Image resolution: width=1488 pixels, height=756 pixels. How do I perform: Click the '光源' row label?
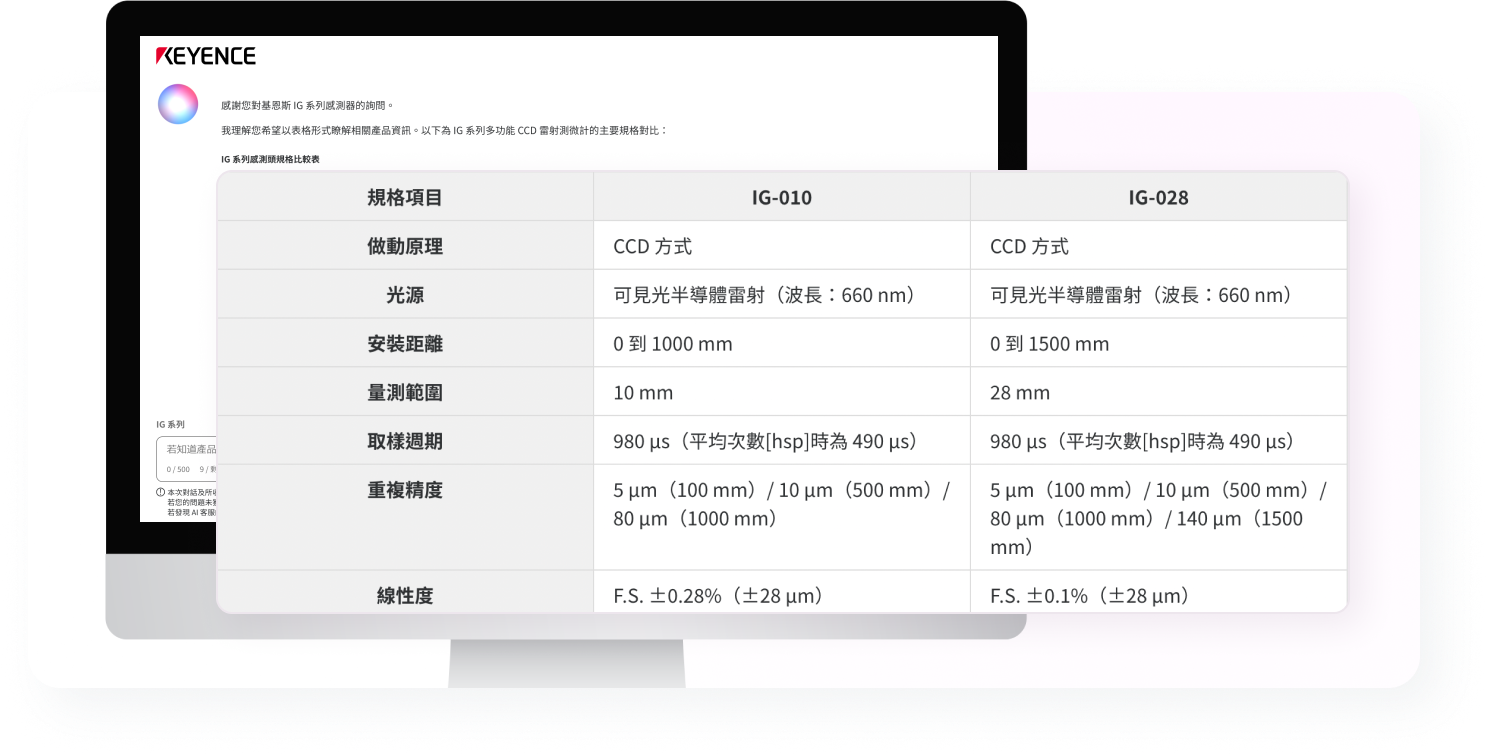[x=405, y=295]
